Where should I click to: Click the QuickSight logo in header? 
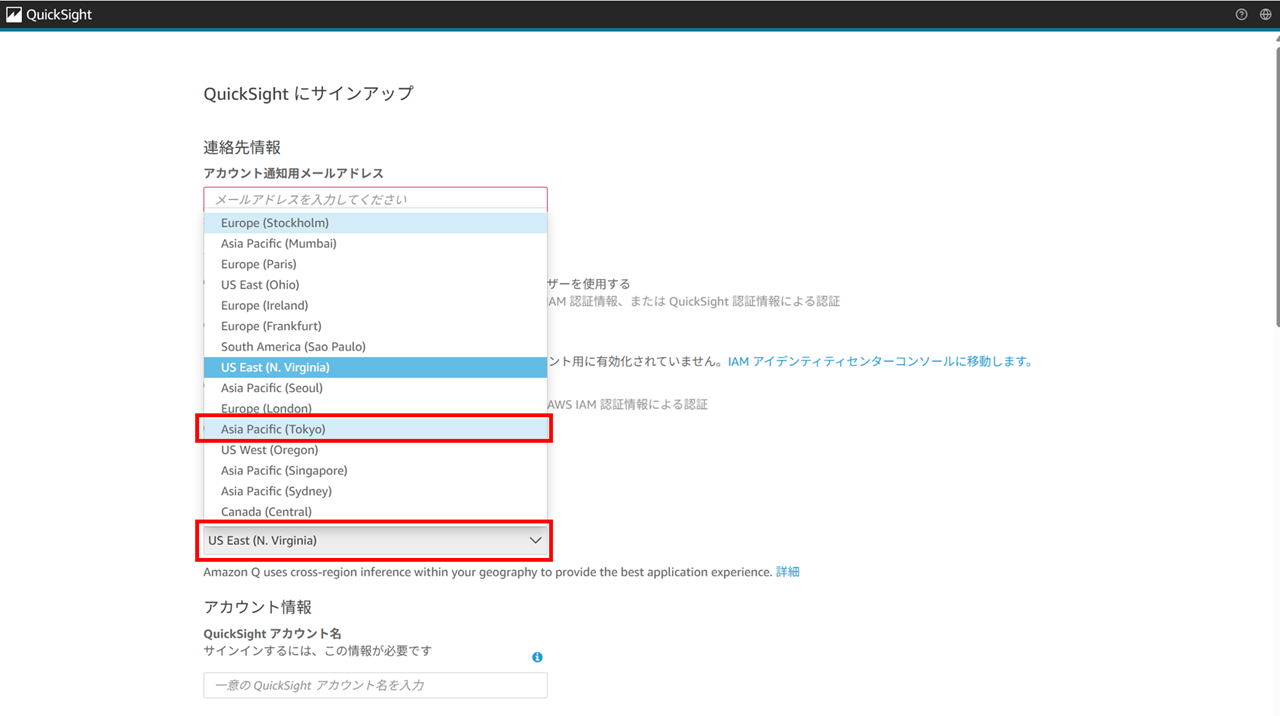[x=49, y=15]
